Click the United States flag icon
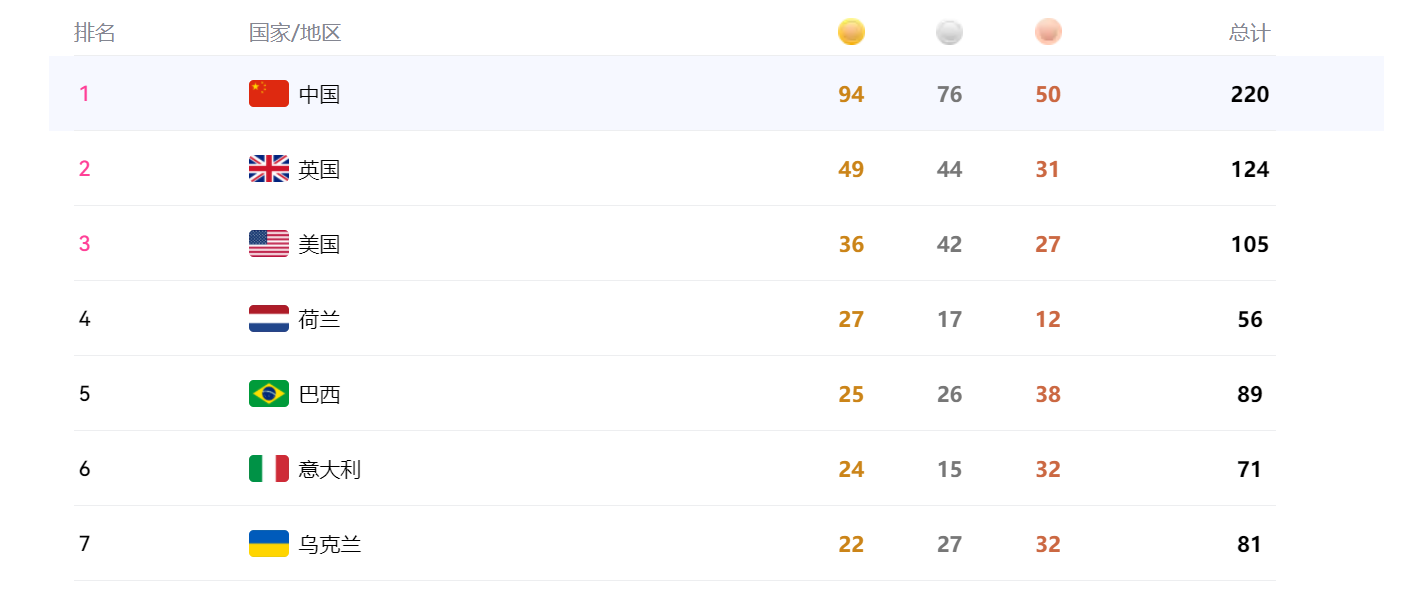This screenshot has height=589, width=1417. [x=269, y=243]
